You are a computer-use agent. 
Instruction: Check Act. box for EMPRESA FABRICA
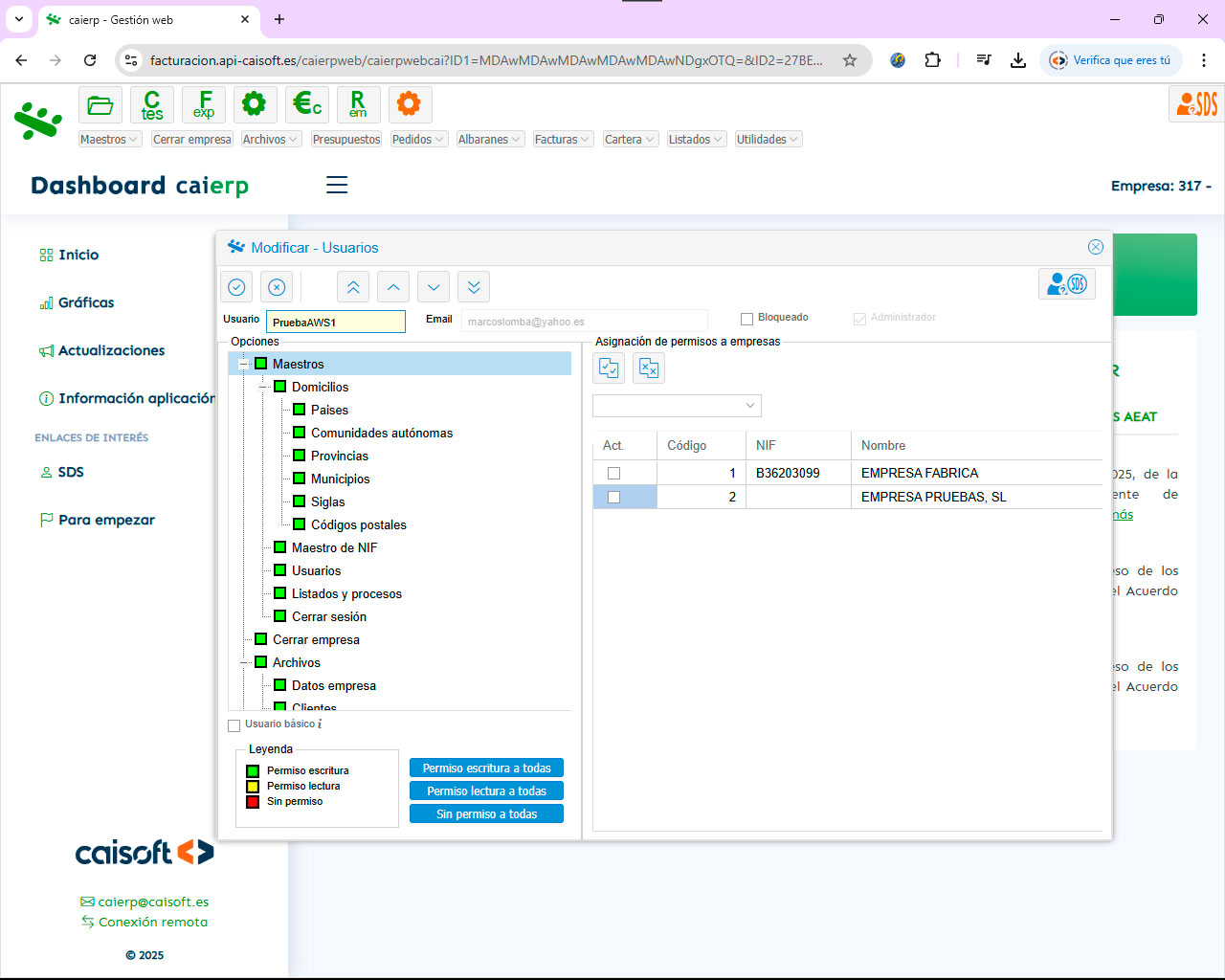click(x=614, y=473)
